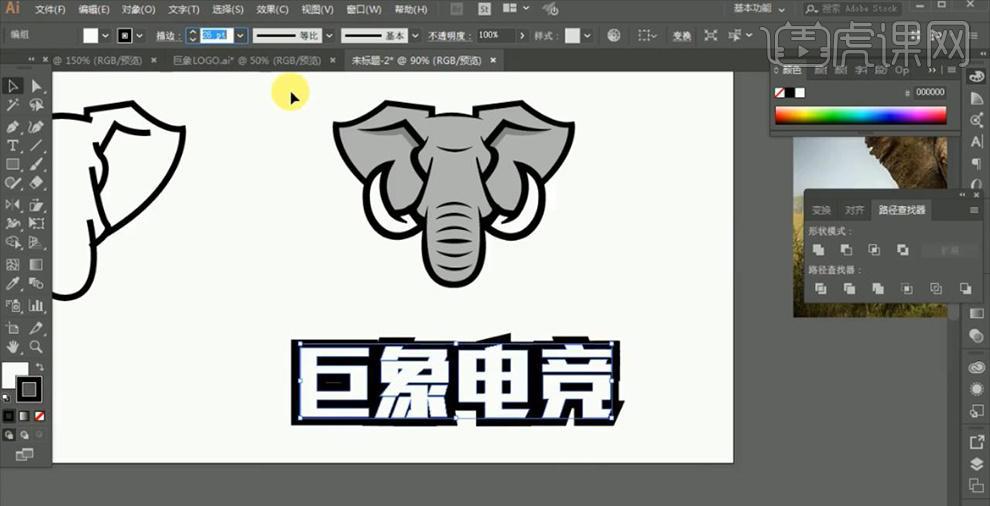The image size is (990, 506).
Task: Expand opacity slider arrow next to 100%
Action: 522,36
